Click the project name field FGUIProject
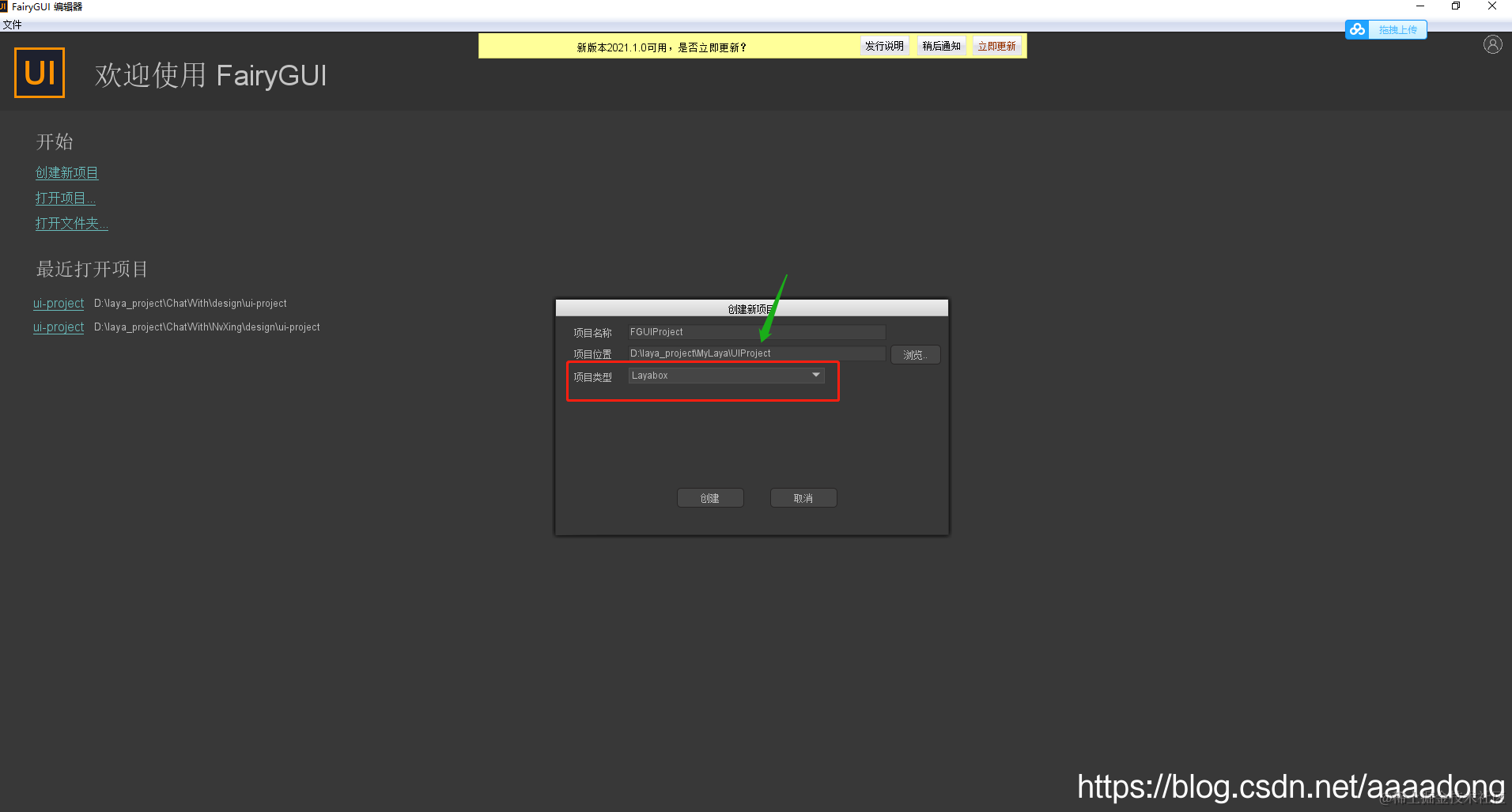This screenshot has width=1512, height=812. pos(757,332)
